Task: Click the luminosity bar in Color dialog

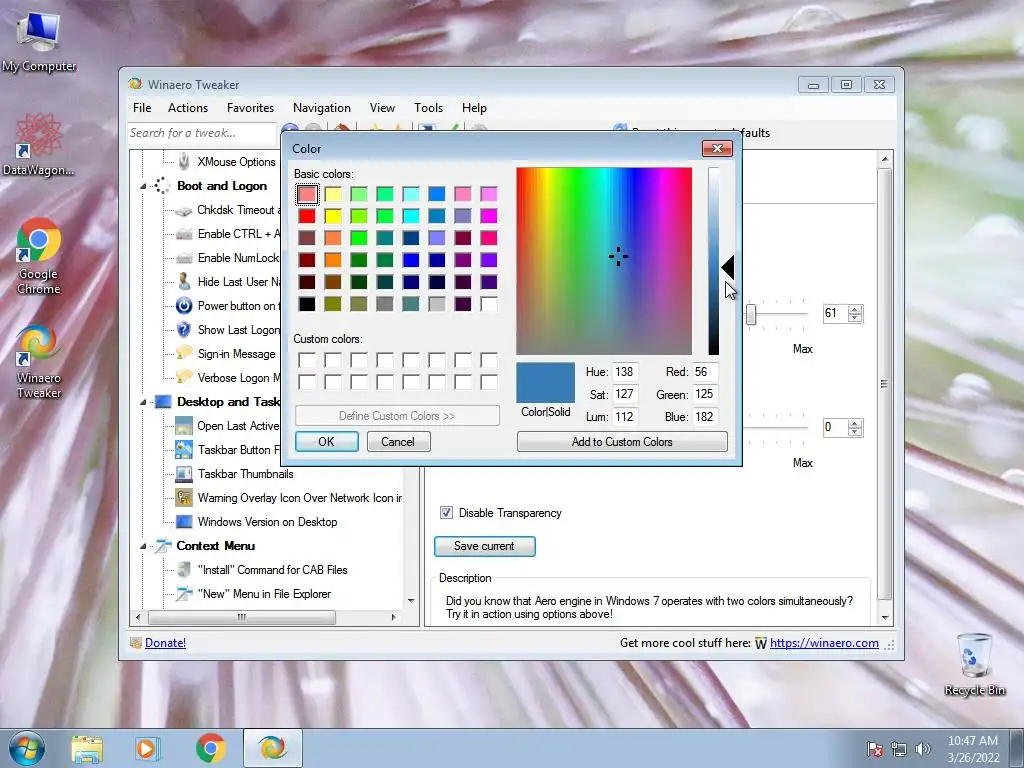Action: (x=714, y=261)
